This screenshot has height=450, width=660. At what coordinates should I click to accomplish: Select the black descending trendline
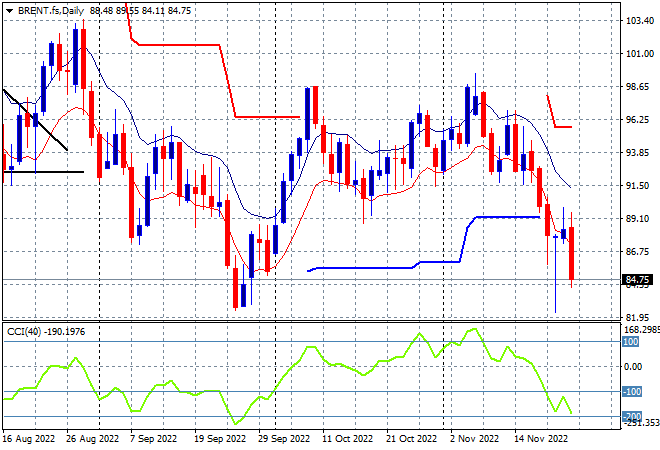pos(35,120)
